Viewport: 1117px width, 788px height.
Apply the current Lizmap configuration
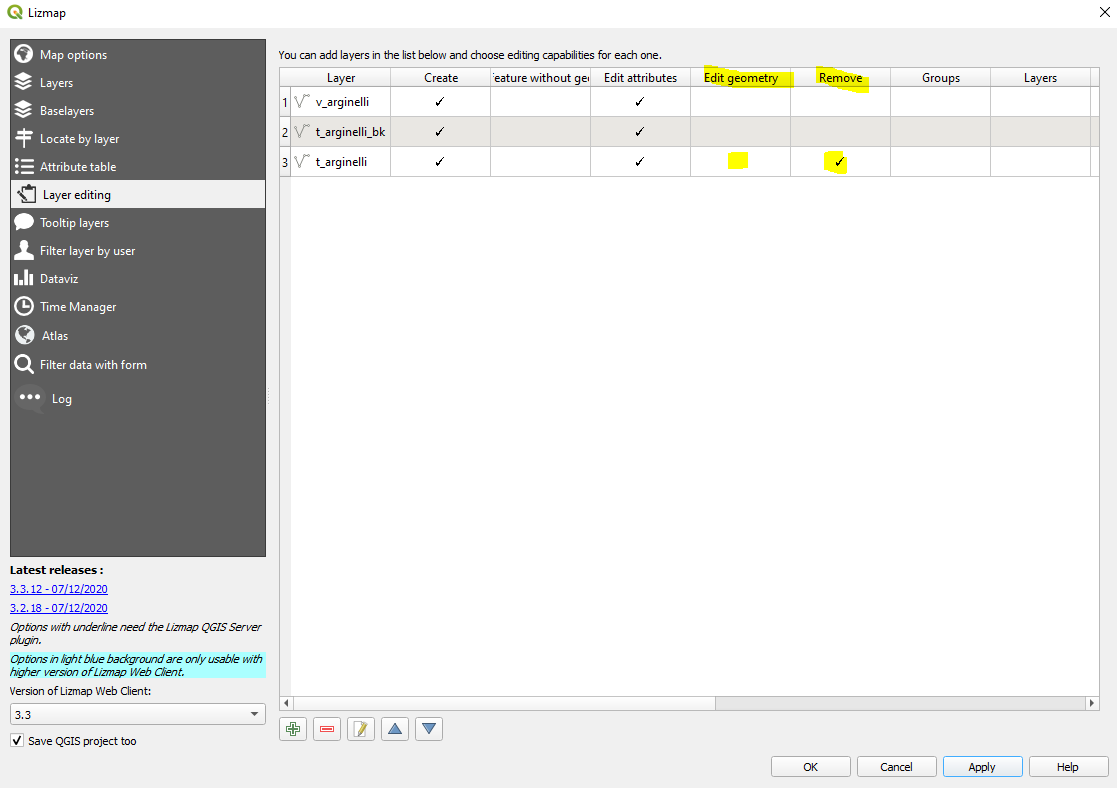[x=982, y=766]
